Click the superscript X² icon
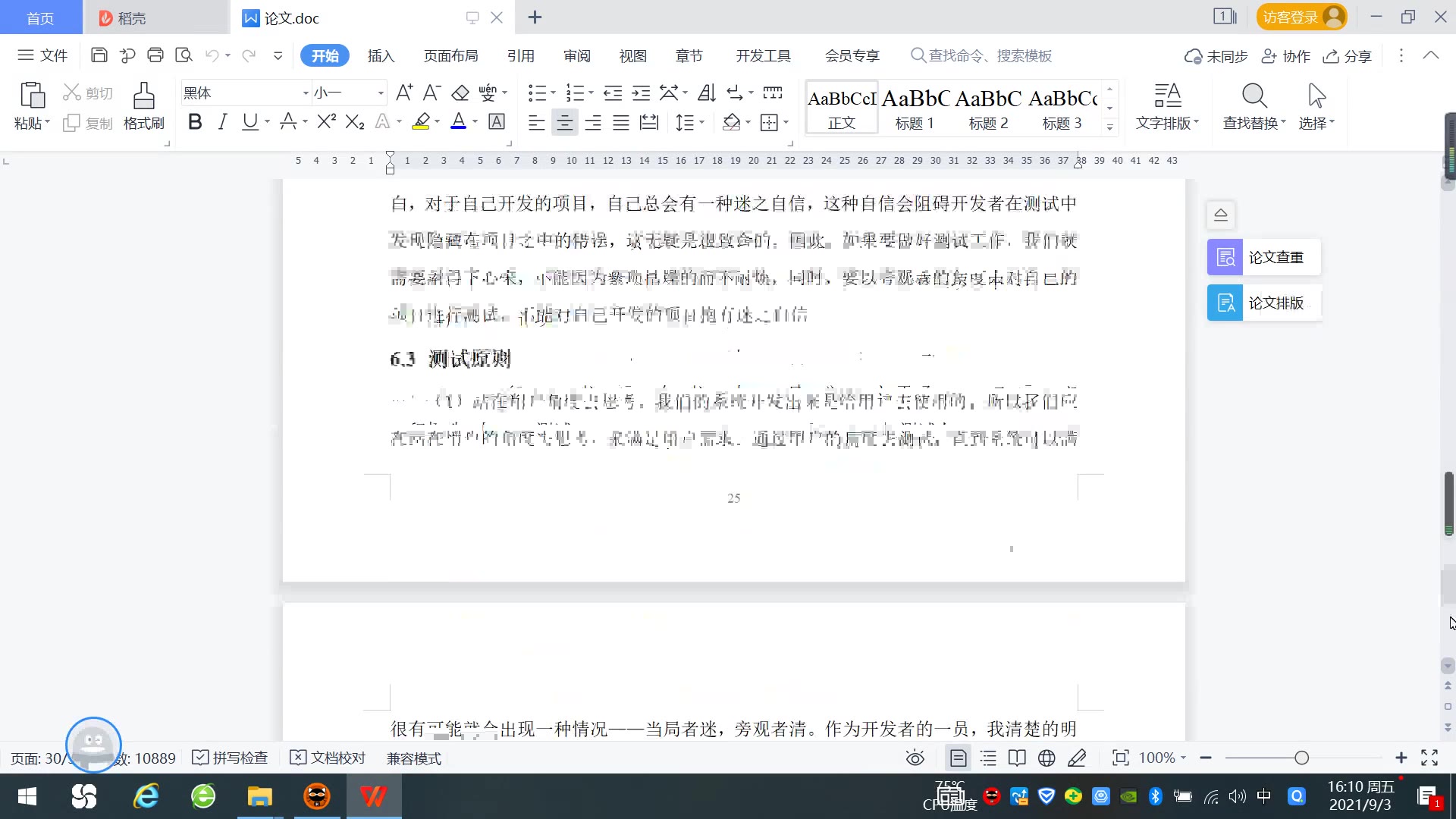 click(326, 122)
